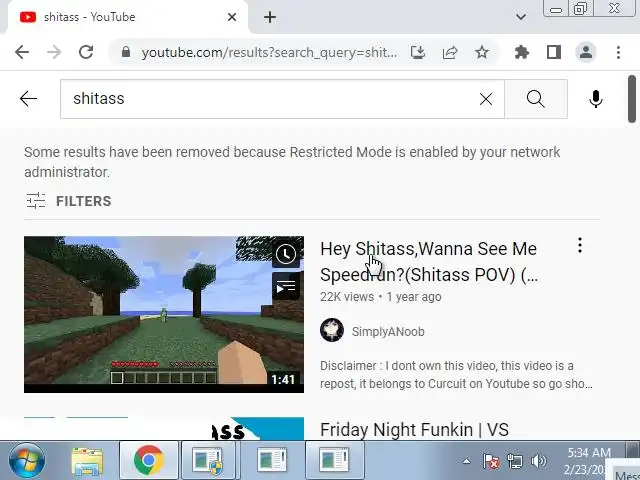Share this page via share icon
Viewport: 640px width, 480px height.
450,52
